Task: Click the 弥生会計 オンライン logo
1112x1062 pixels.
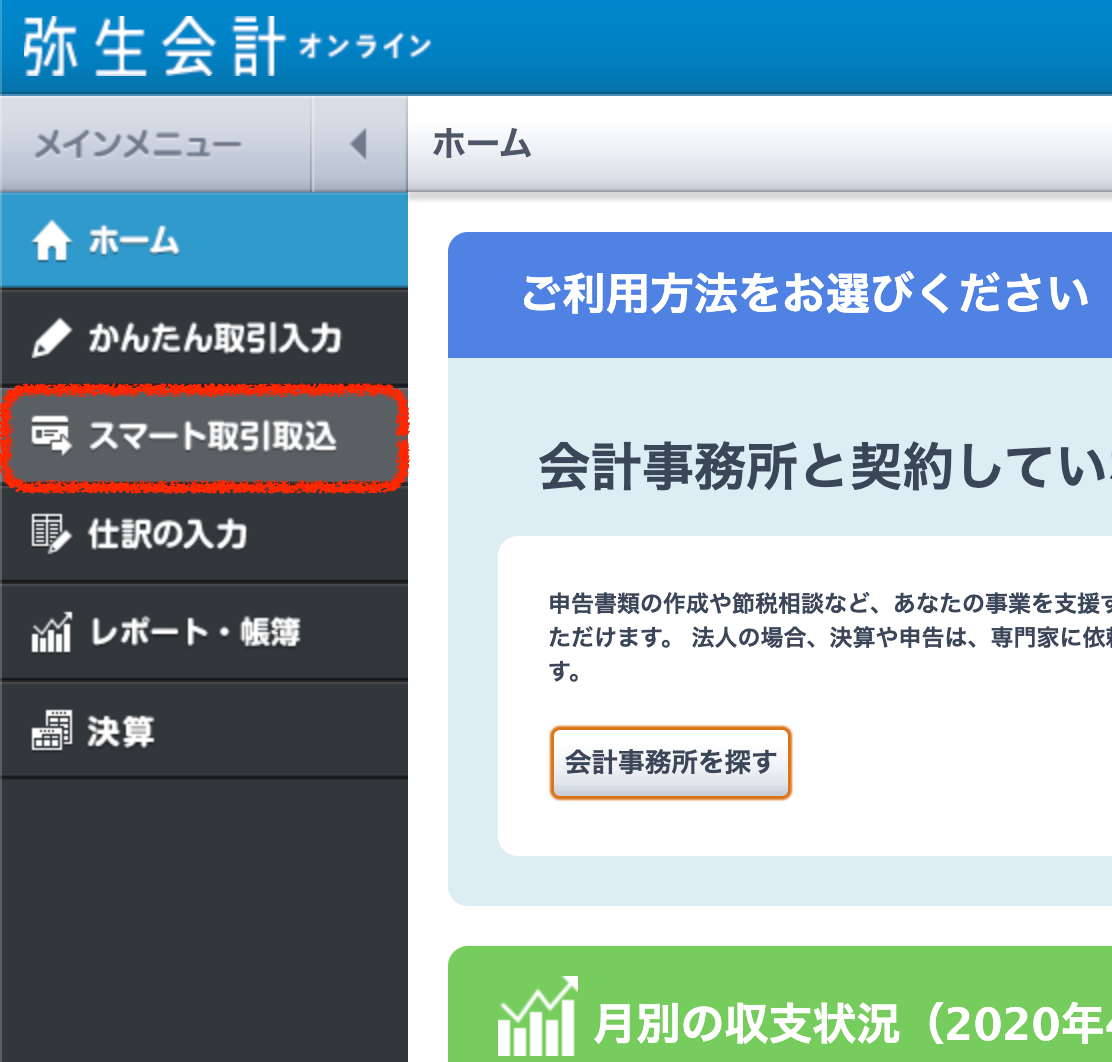Action: coord(225,47)
